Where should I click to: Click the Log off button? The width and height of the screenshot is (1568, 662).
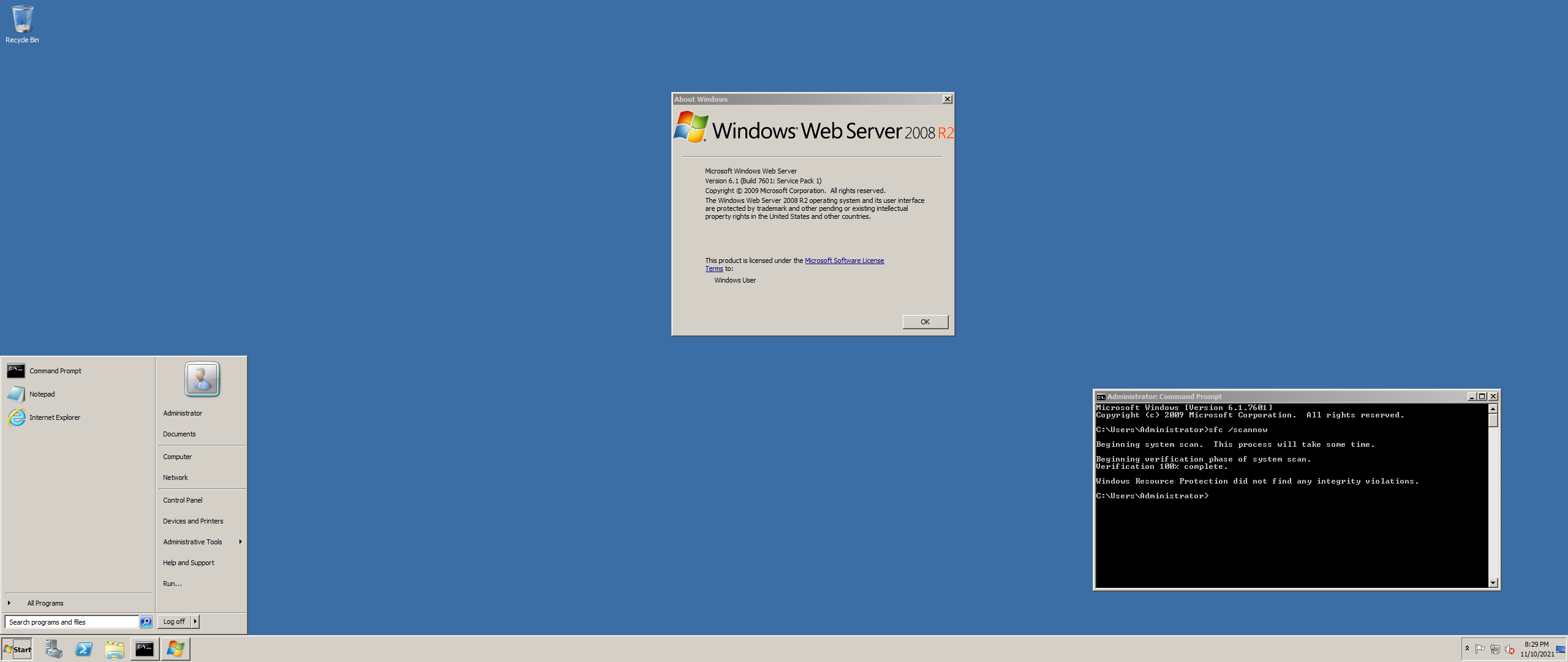pyautogui.click(x=175, y=622)
